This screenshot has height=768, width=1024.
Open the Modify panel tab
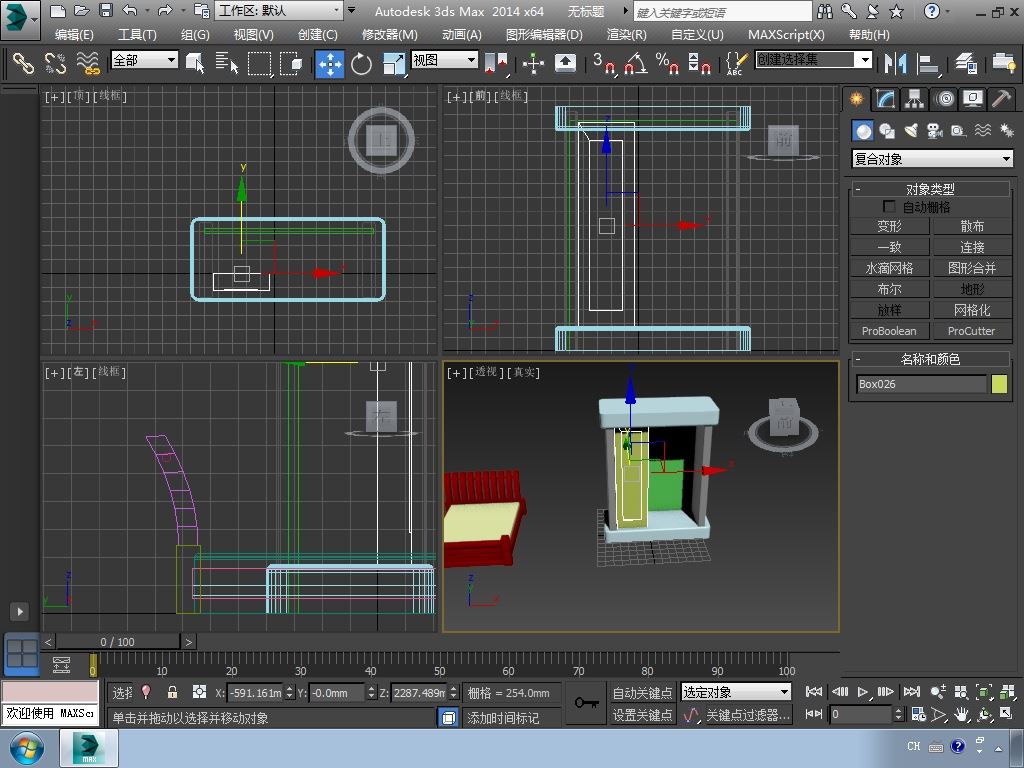(x=885, y=99)
